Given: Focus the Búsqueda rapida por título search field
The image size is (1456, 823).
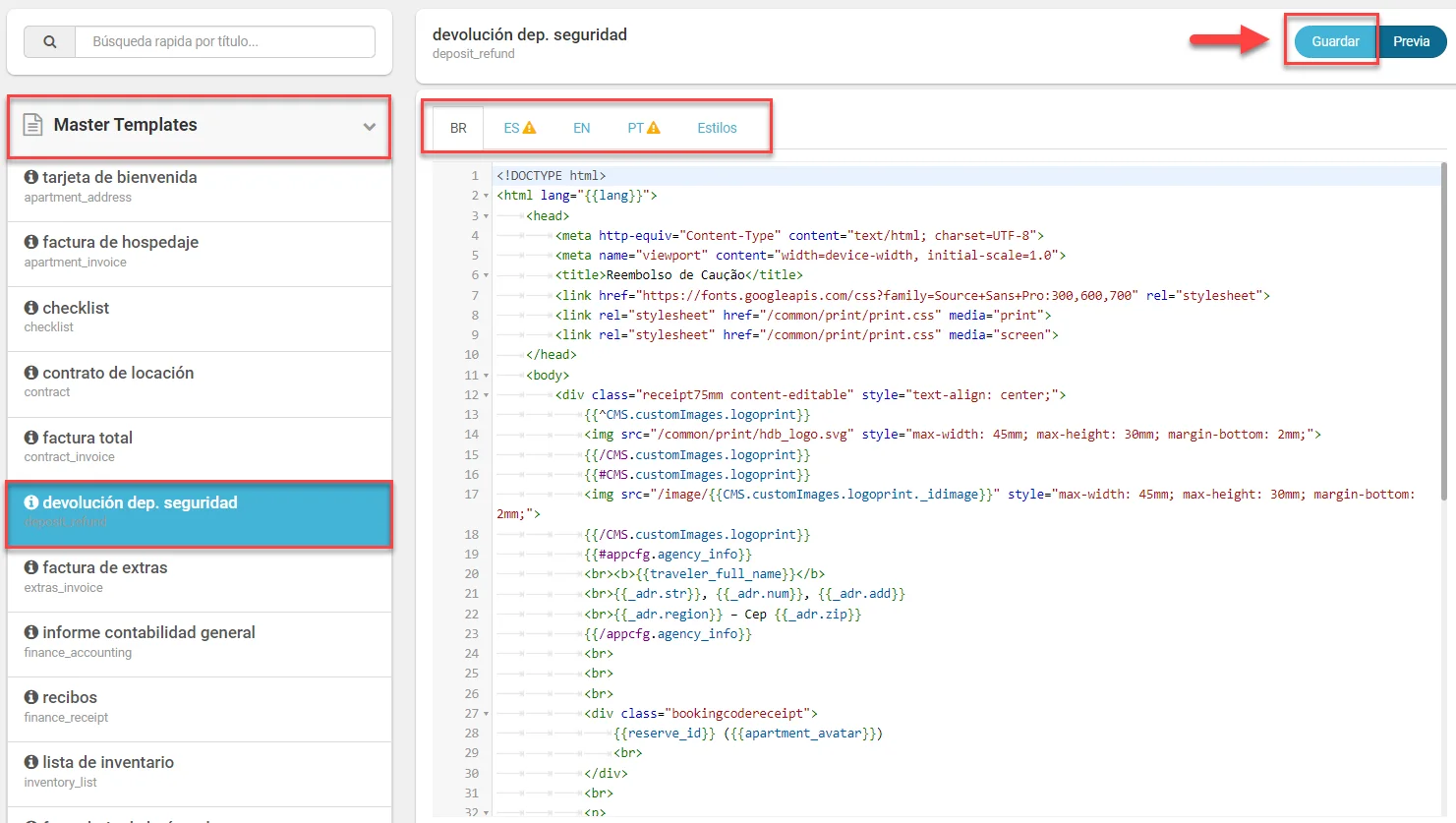Looking at the screenshot, I should tap(225, 42).
